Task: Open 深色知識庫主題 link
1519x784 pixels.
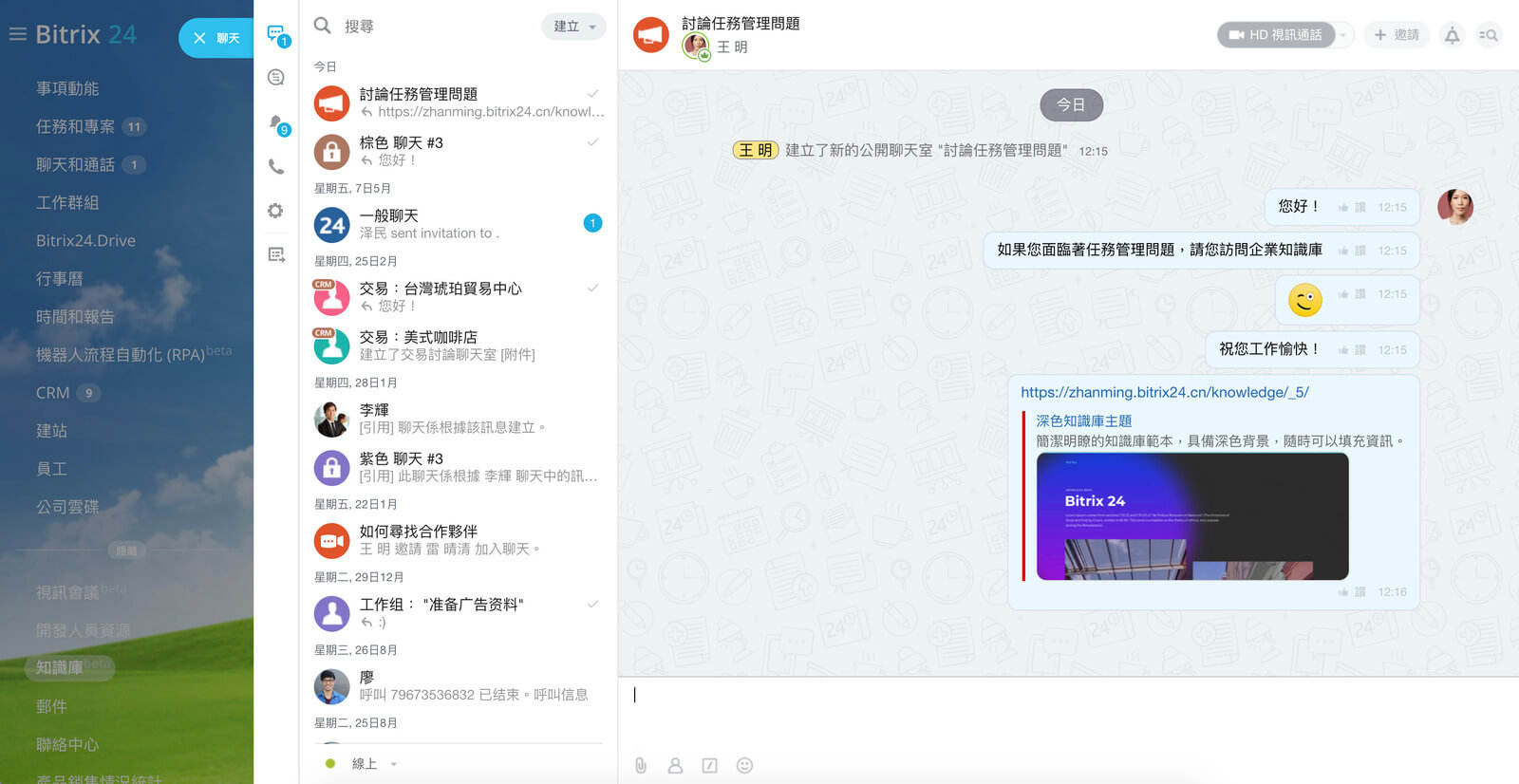Action: point(1083,420)
